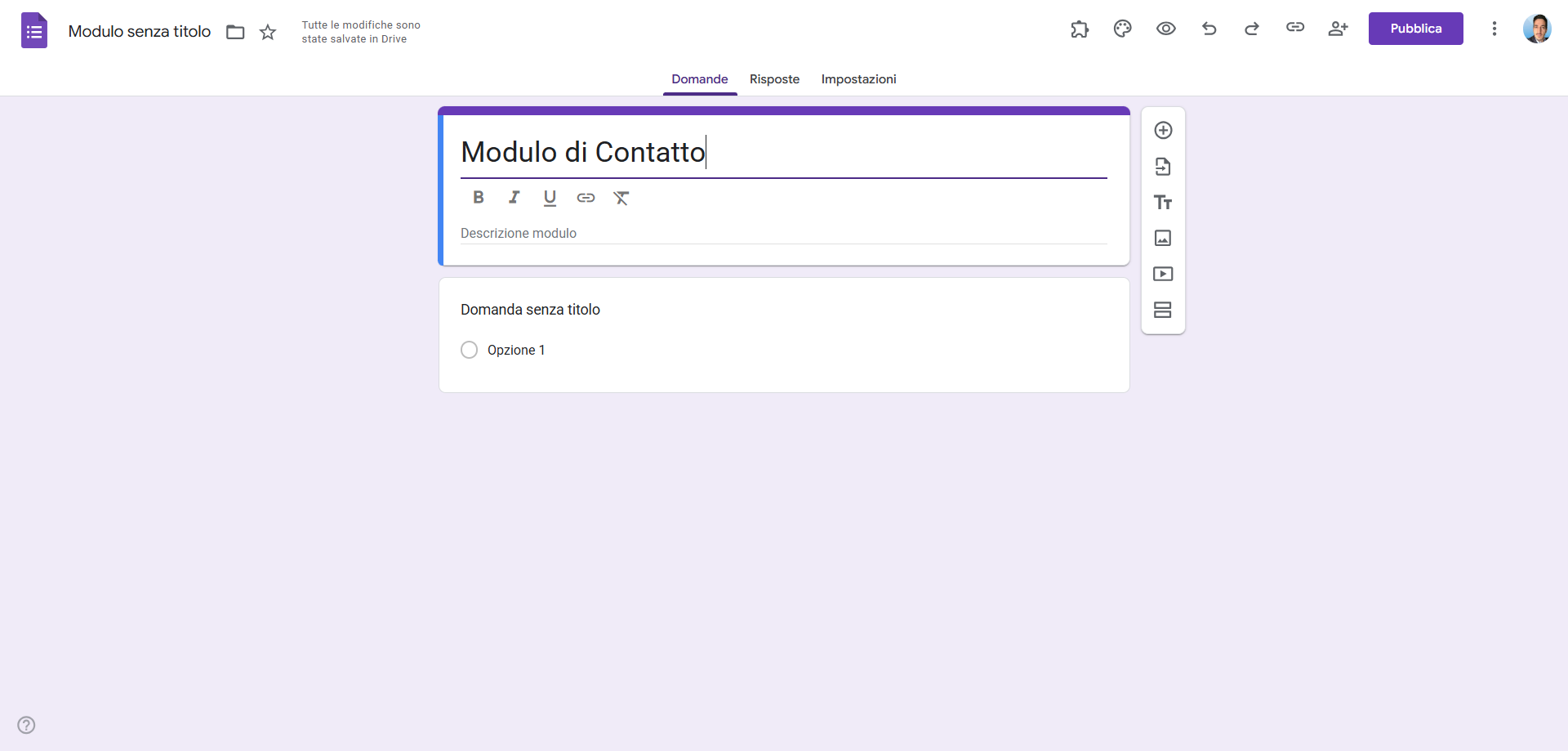
Task: Open the move to folder picker
Action: [235, 32]
